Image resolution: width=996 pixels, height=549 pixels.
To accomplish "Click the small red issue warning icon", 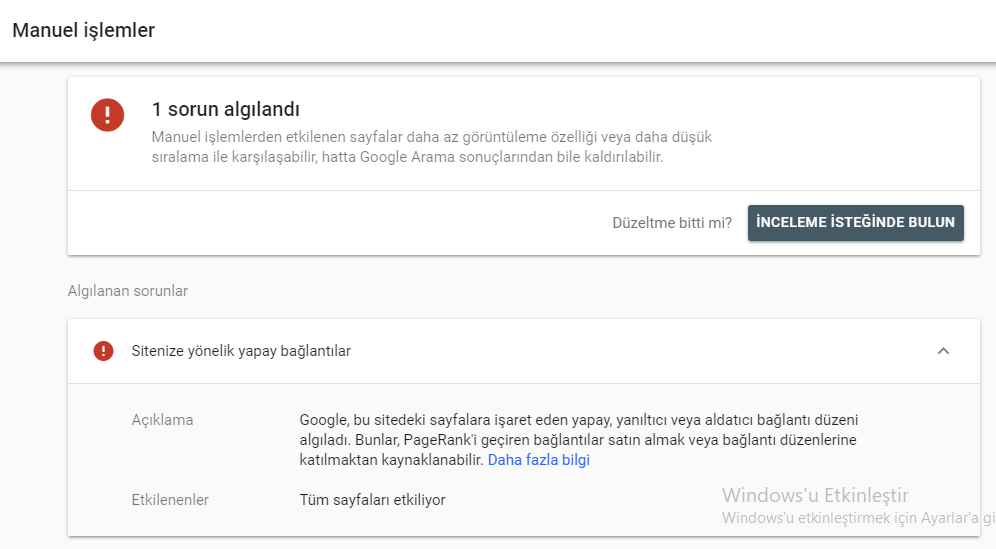I will pos(103,351).
